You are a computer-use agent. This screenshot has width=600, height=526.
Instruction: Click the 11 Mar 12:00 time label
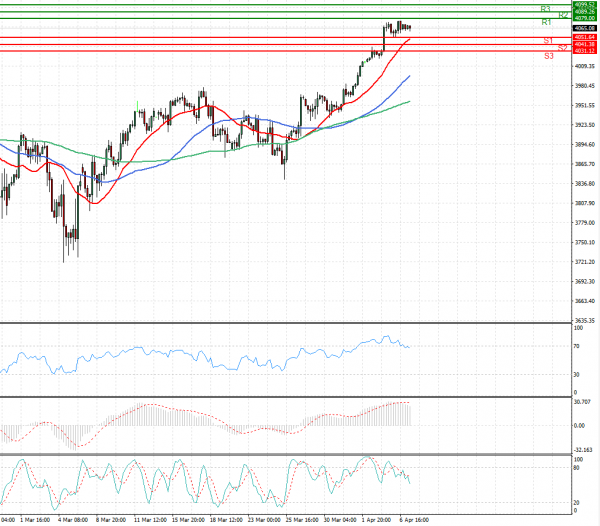point(150,520)
